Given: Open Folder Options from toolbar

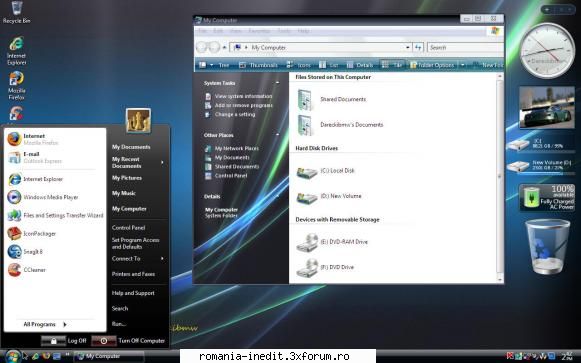Looking at the screenshot, I should point(432,65).
